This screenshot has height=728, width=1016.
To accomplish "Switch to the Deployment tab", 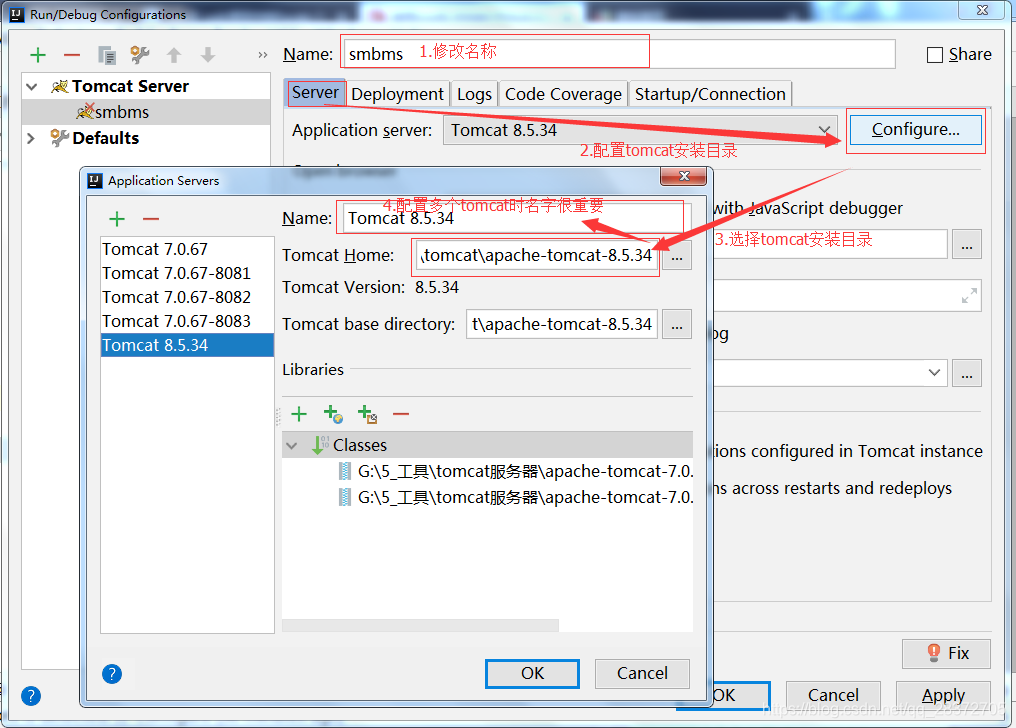I will (x=397, y=95).
